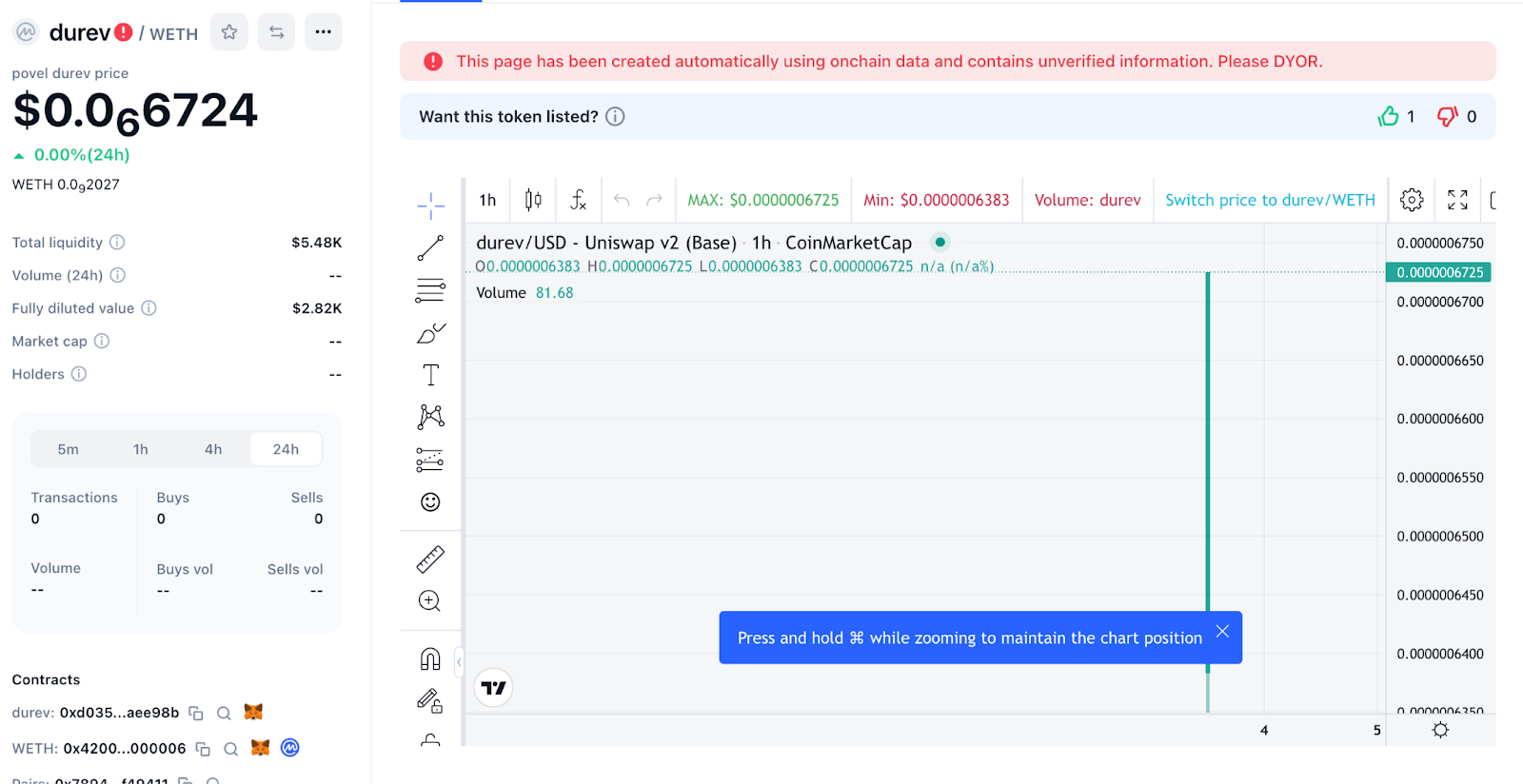Swap the durev/WETH pair direction

click(276, 32)
